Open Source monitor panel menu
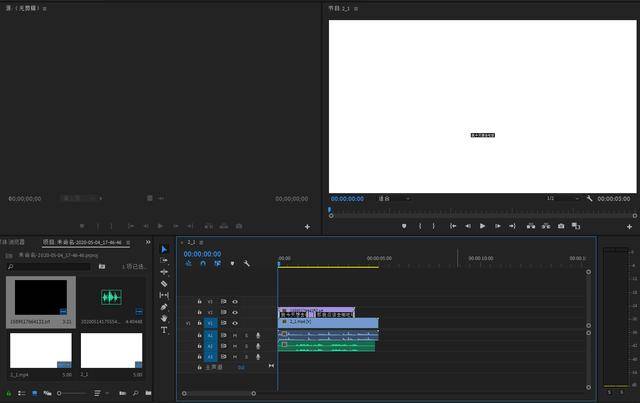Screen dimensions: 640x403 point(44,9)
